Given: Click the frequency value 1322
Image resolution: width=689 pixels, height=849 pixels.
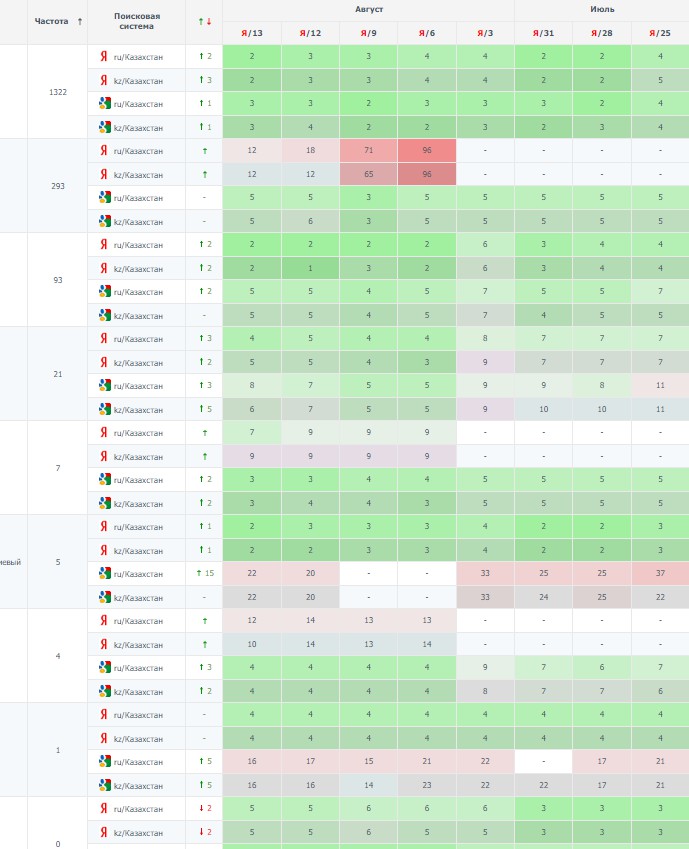Looking at the screenshot, I should click(x=58, y=92).
